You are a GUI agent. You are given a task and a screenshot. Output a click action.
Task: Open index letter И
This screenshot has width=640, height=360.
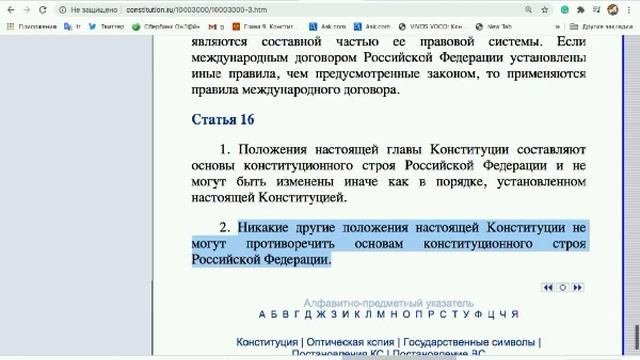tap(346, 314)
